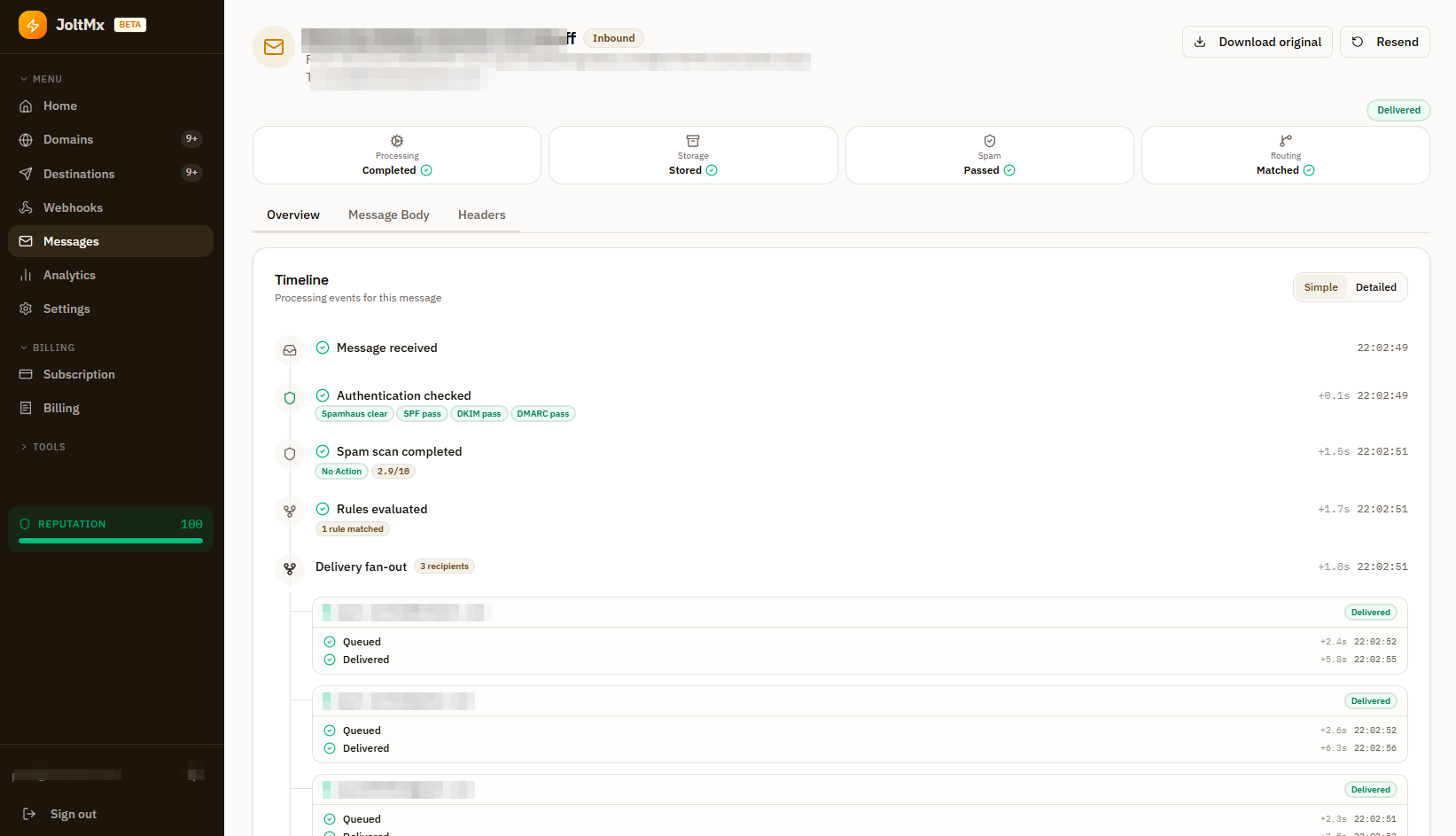This screenshot has width=1456, height=836.
Task: Switch to the Message Body tab
Action: pos(389,215)
